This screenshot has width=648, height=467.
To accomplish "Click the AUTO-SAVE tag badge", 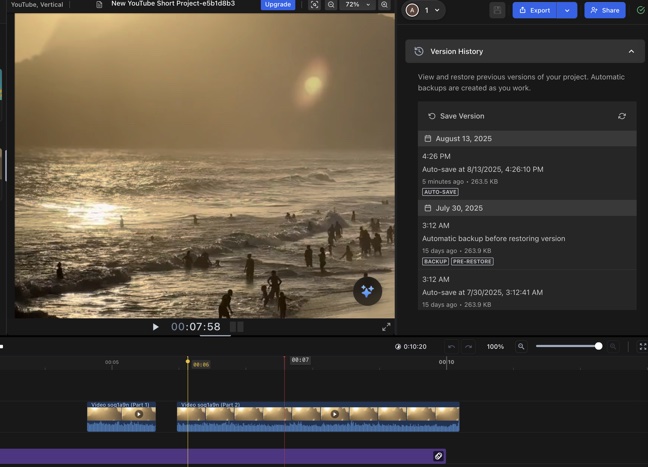I will click(440, 192).
